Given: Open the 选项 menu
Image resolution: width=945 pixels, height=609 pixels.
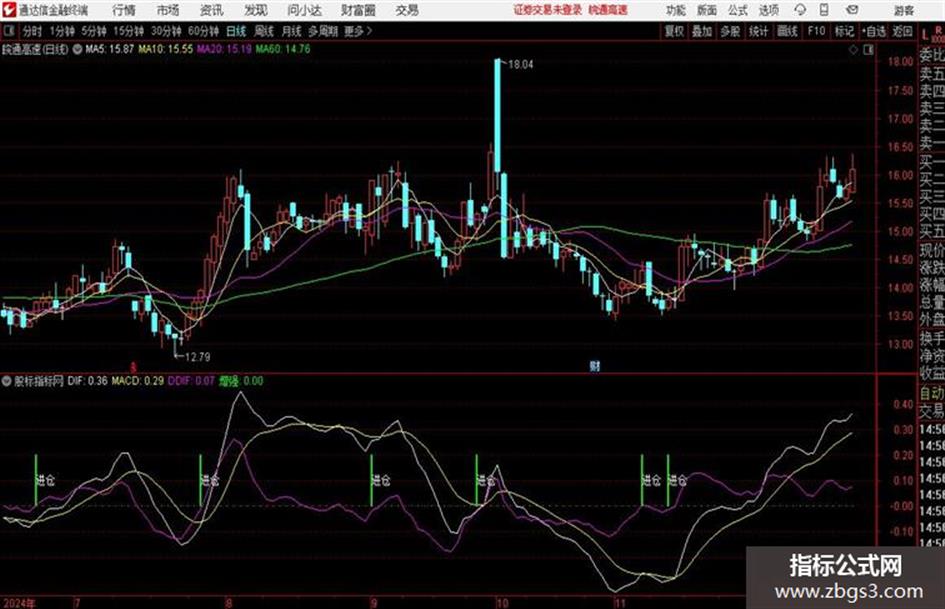Looking at the screenshot, I should (769, 10).
